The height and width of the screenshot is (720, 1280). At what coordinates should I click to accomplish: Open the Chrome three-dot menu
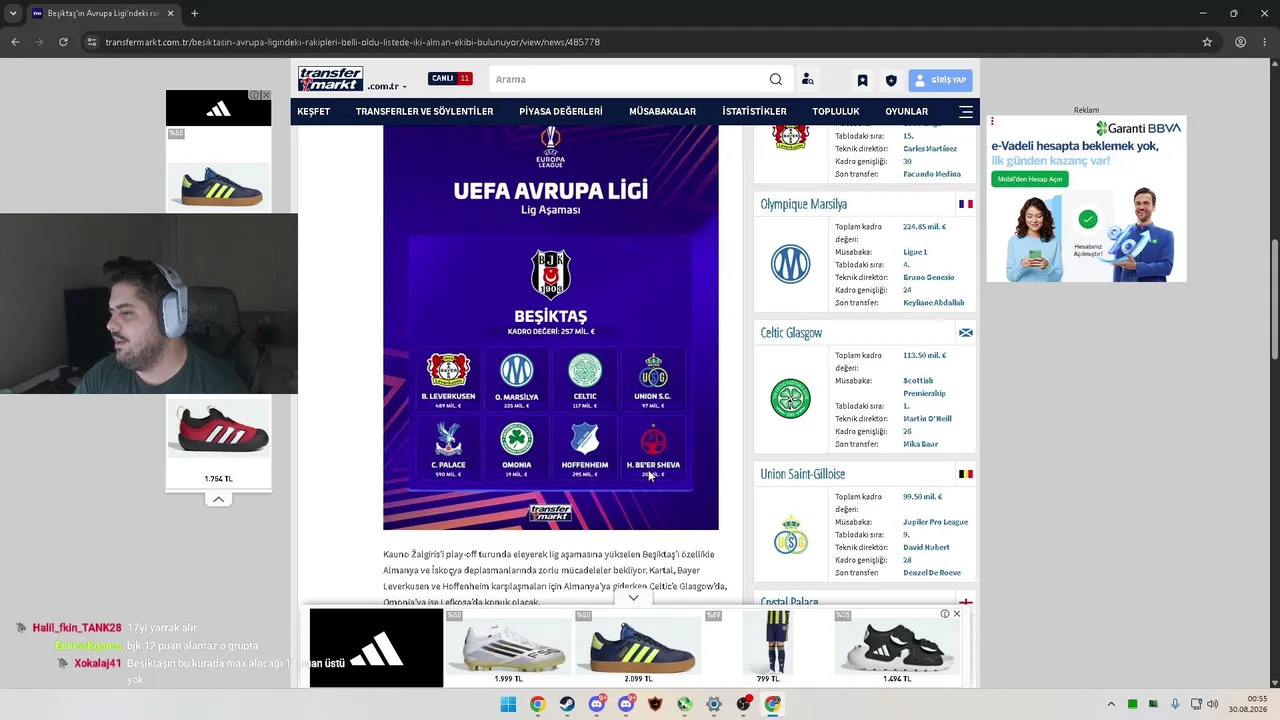click(x=1265, y=42)
